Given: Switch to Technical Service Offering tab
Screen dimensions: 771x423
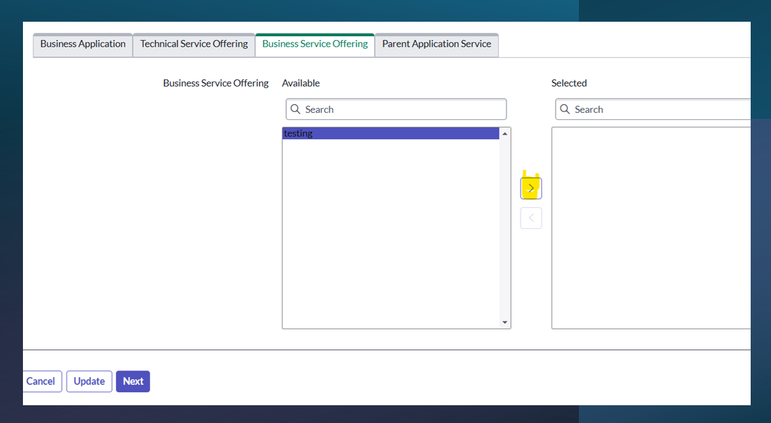Looking at the screenshot, I should pyautogui.click(x=194, y=45).
